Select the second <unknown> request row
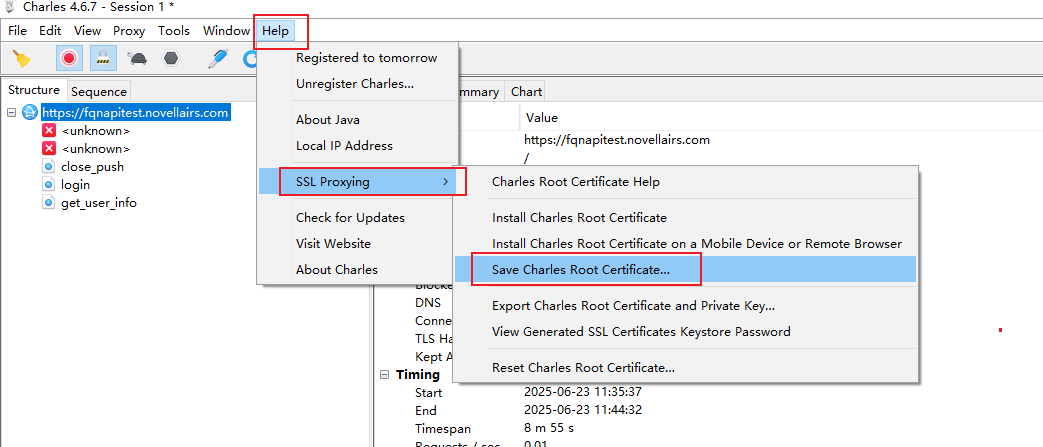The width and height of the screenshot is (1043, 447). tap(95, 149)
